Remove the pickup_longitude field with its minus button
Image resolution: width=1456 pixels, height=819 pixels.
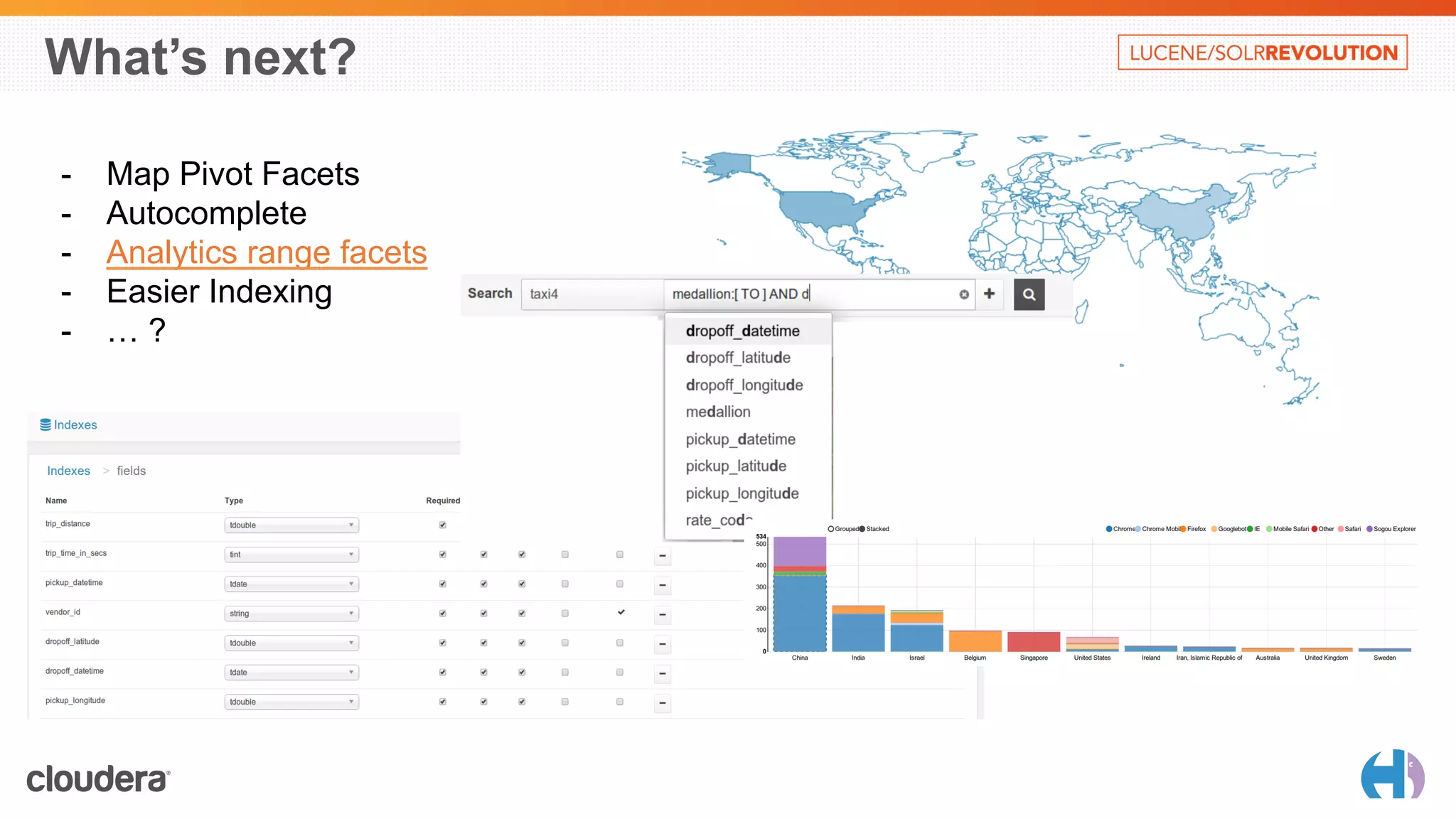click(662, 703)
